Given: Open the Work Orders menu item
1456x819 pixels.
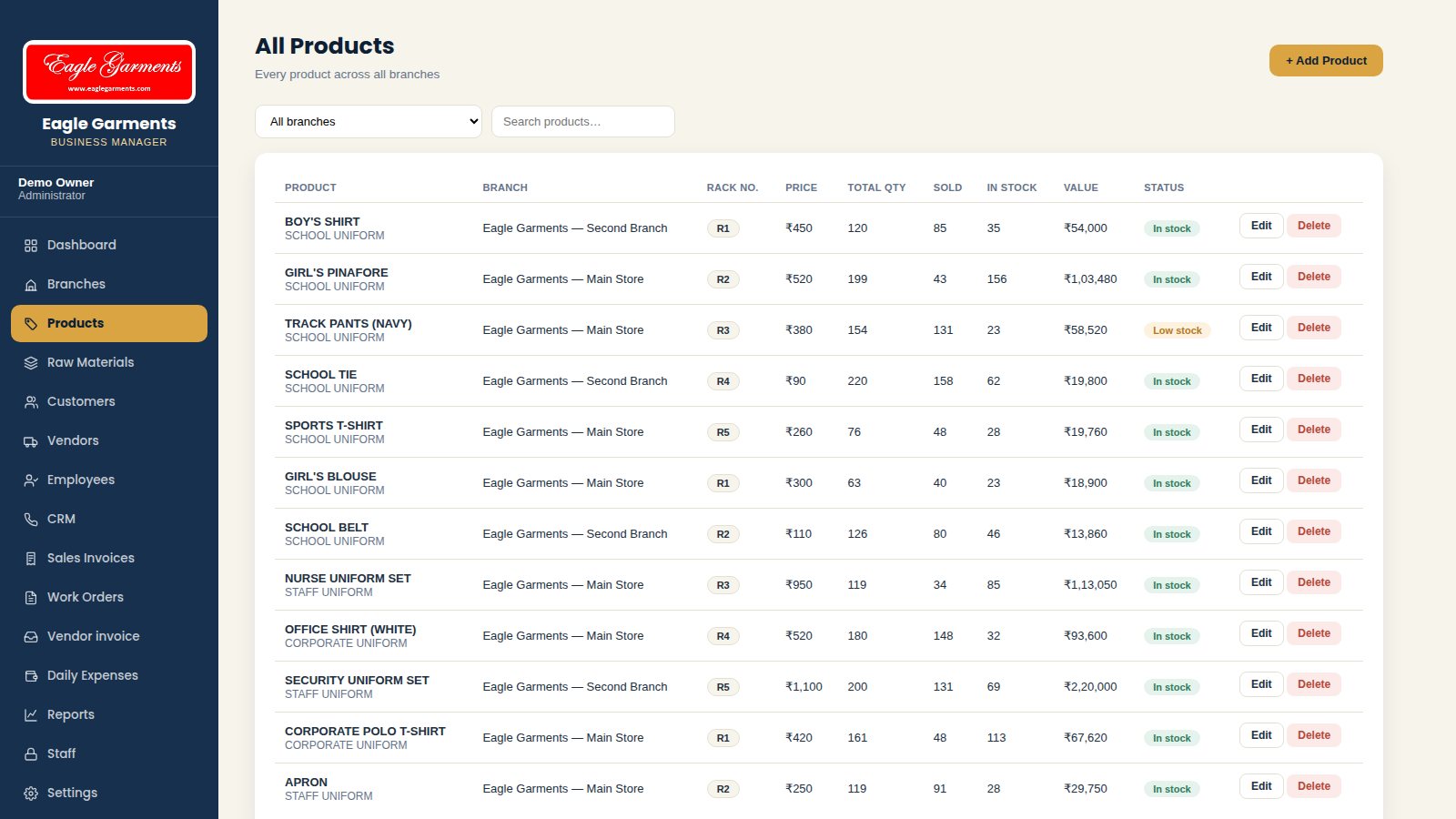Looking at the screenshot, I should click(x=109, y=598).
